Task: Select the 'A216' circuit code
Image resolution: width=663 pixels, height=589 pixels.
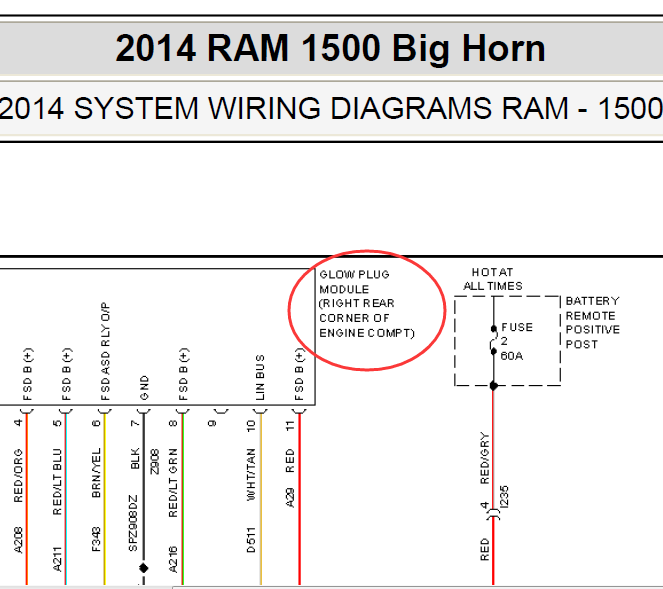Action: click(x=173, y=559)
